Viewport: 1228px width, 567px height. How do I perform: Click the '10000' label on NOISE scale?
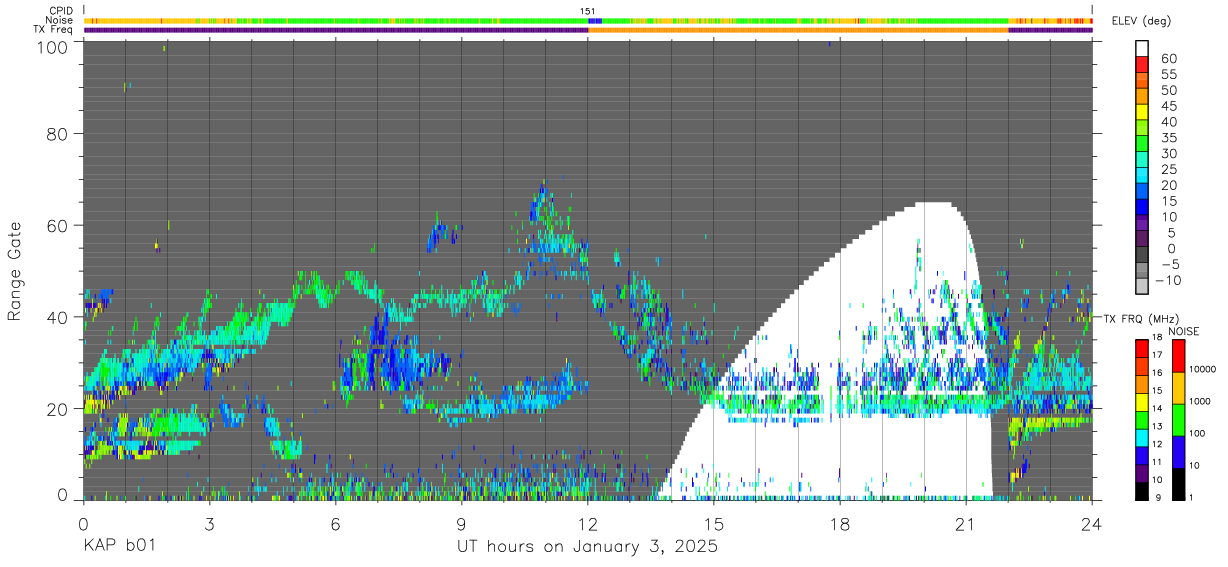pyautogui.click(x=1202, y=369)
